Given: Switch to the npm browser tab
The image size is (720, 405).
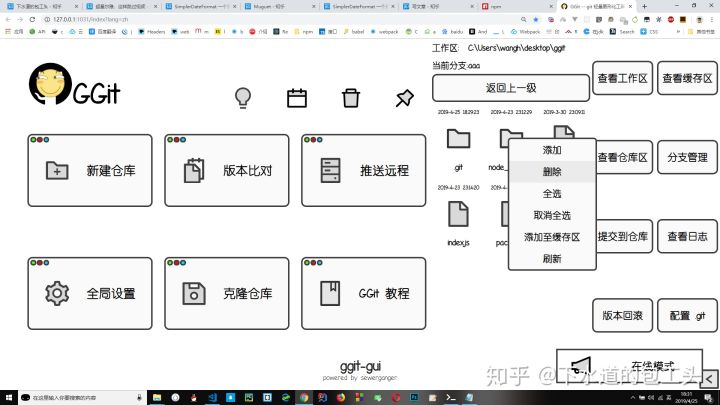Looking at the screenshot, I should click(x=517, y=6).
